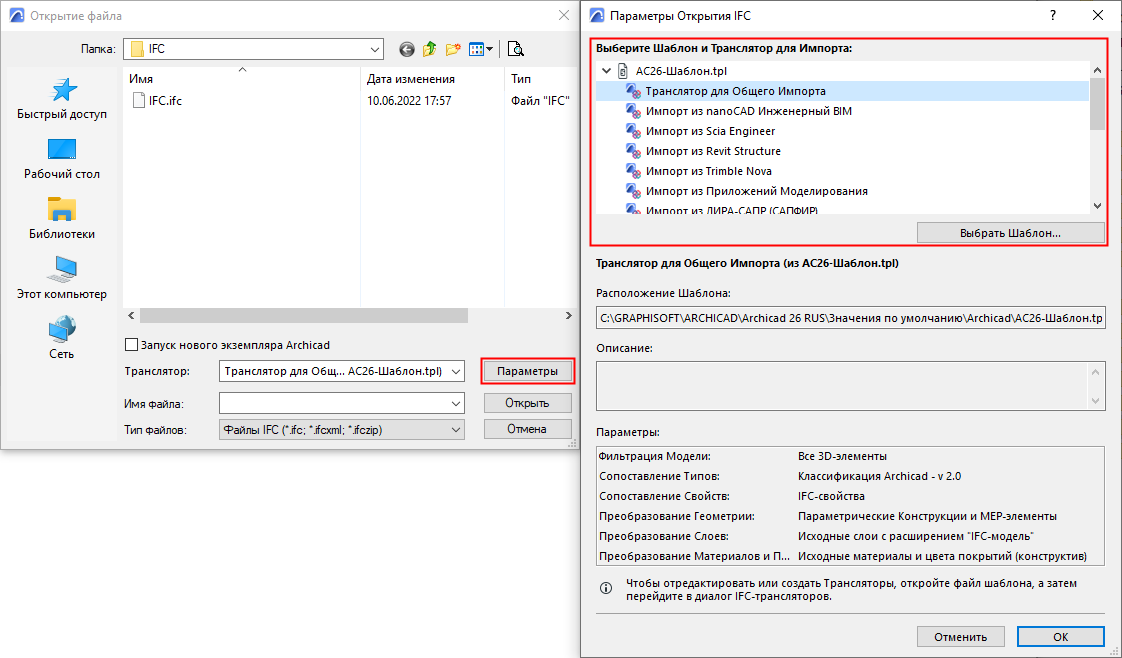The width and height of the screenshot is (1122, 658).
Task: Click Выбрать Шаблон... button
Action: 1010,233
